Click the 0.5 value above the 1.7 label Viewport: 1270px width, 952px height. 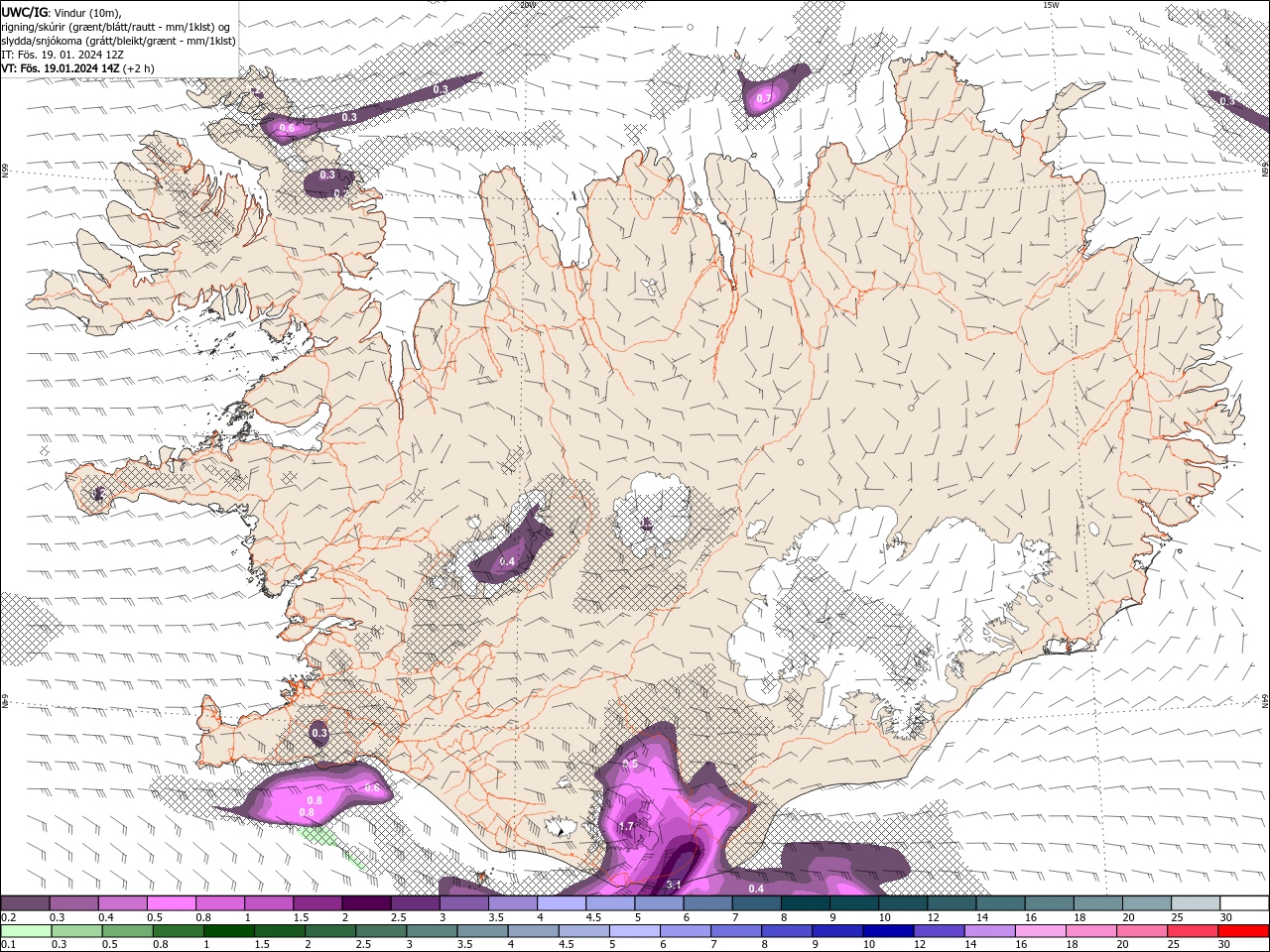coord(630,765)
